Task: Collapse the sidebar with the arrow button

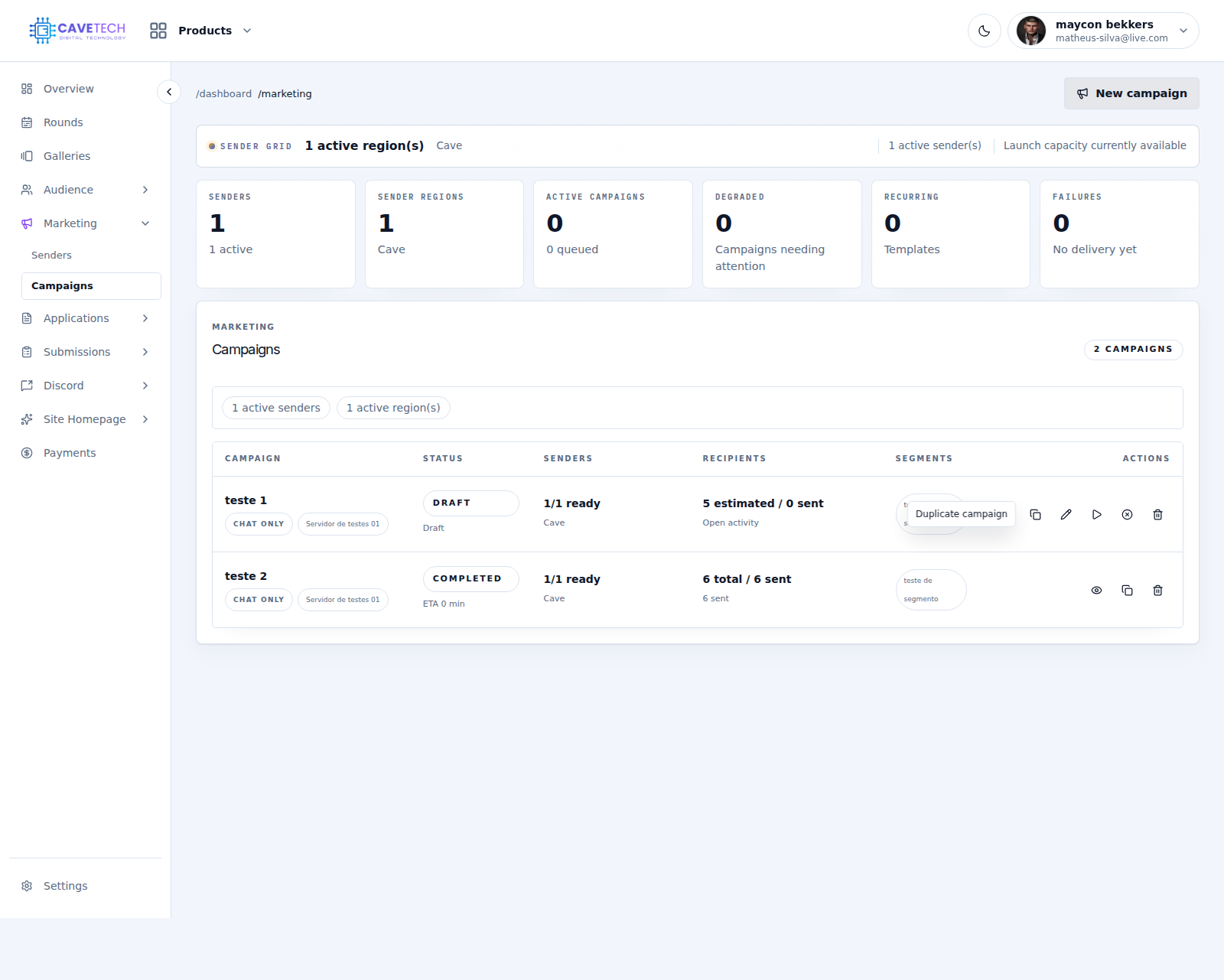Action: tap(169, 92)
